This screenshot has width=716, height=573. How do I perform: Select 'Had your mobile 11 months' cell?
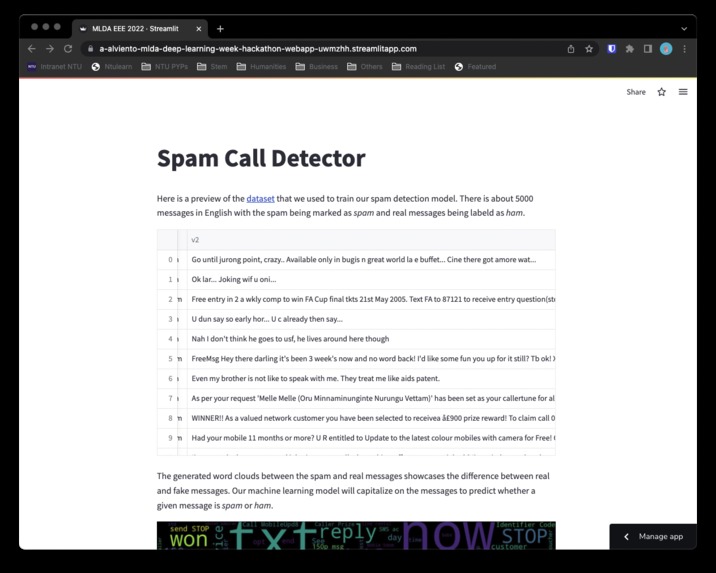[x=372, y=437]
